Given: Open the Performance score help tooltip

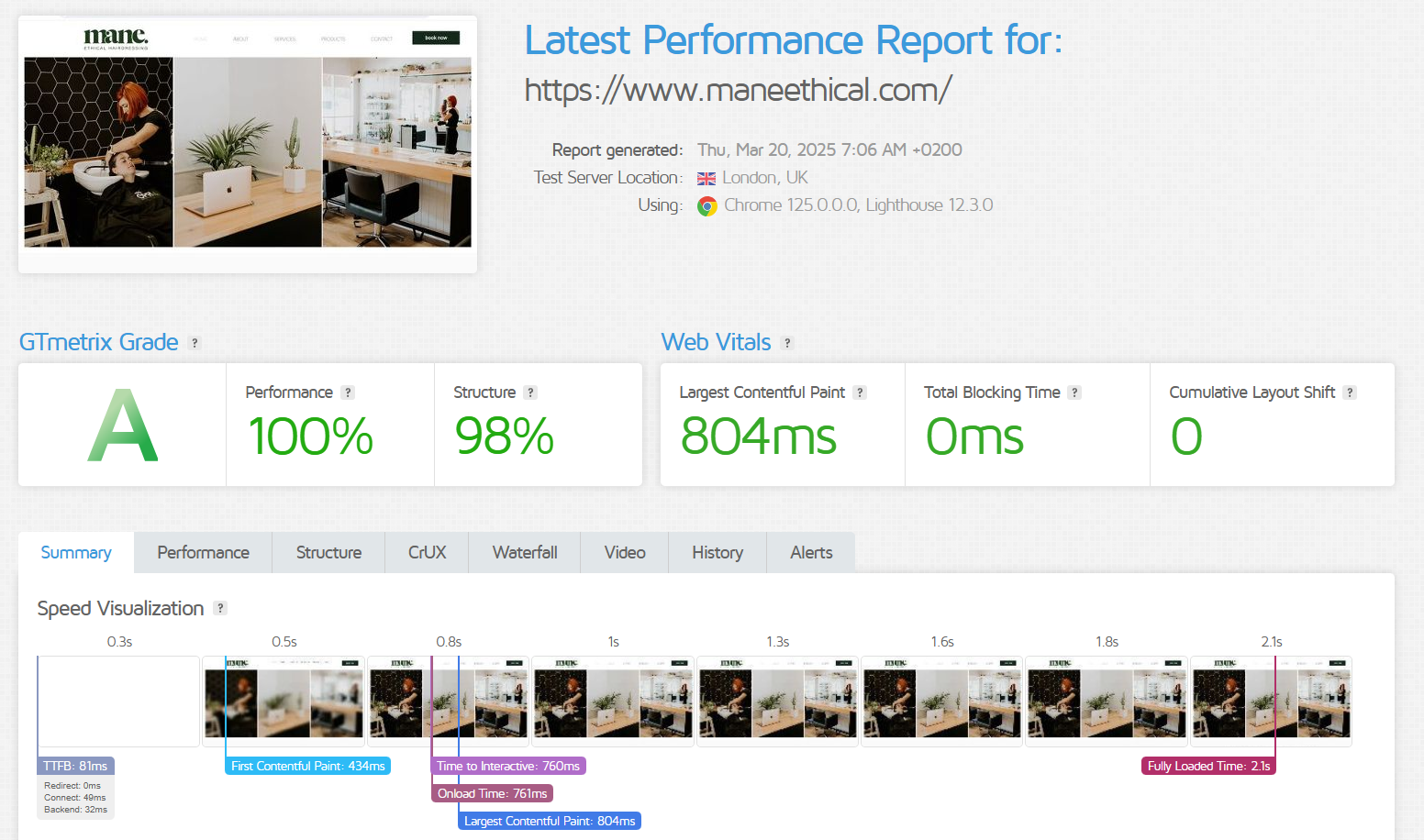Looking at the screenshot, I should [348, 392].
